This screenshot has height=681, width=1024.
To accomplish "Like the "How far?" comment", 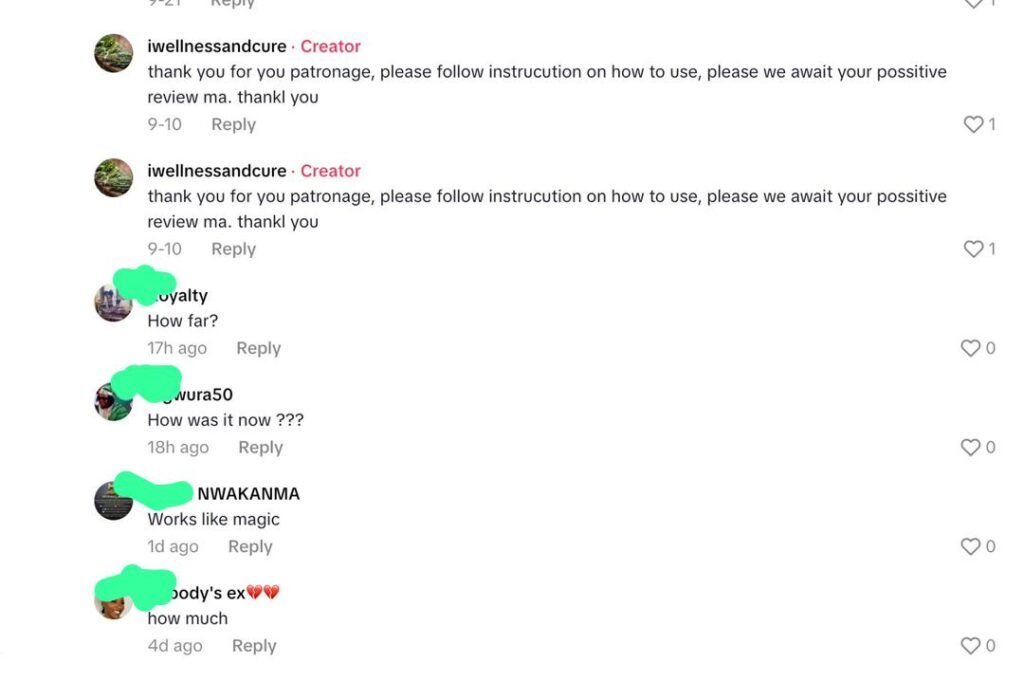I will [970, 348].
